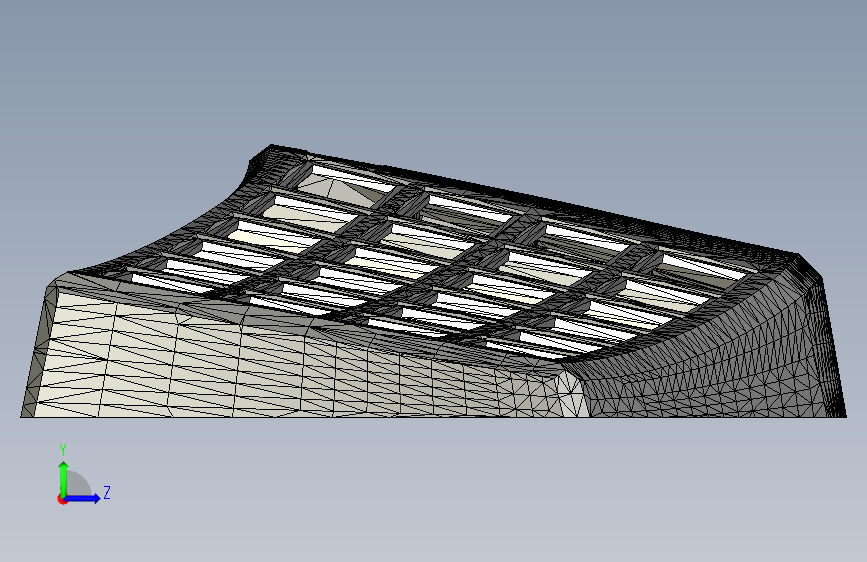
Task: Click the blue Z axis arrow of the triad
Action: (83, 498)
